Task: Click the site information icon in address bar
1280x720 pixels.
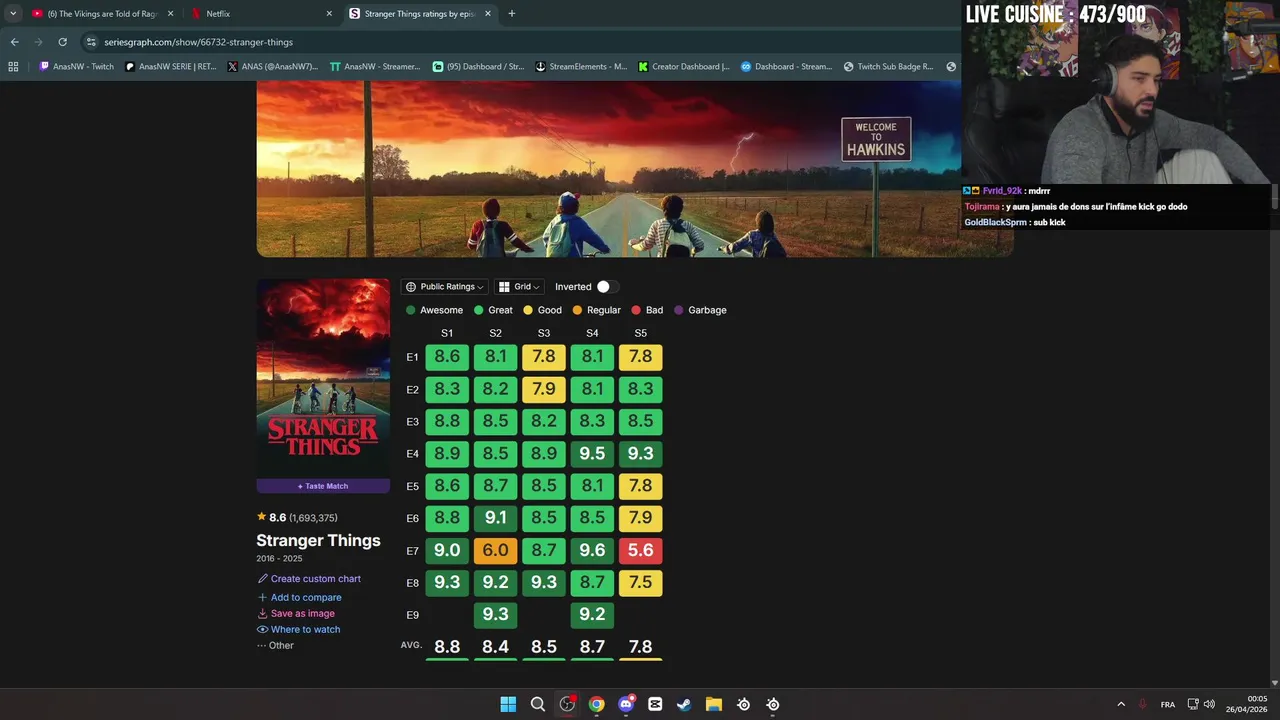Action: pos(91,42)
